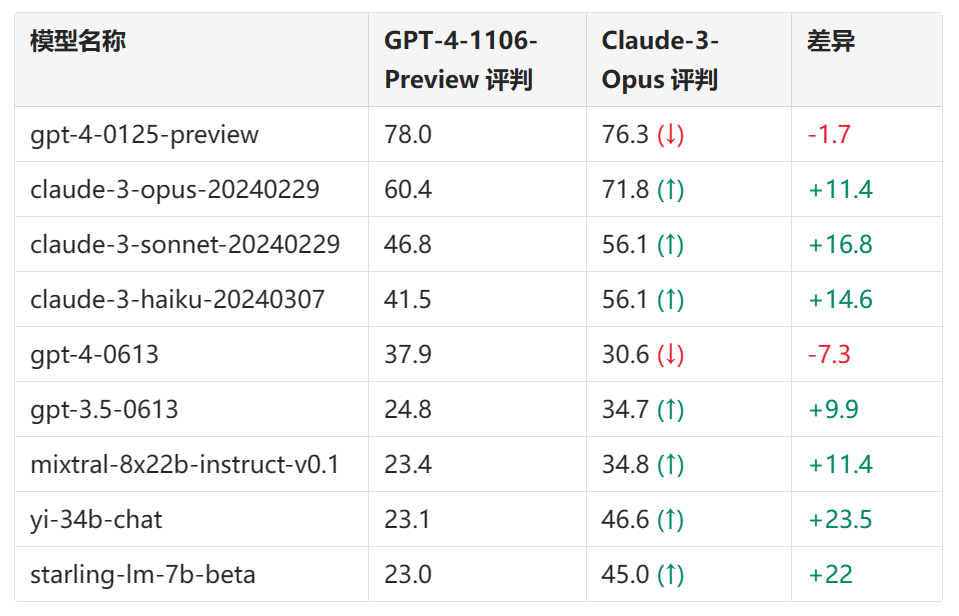Click the up arrow next to 45.0
This screenshot has height=616, width=959.
pos(670,575)
